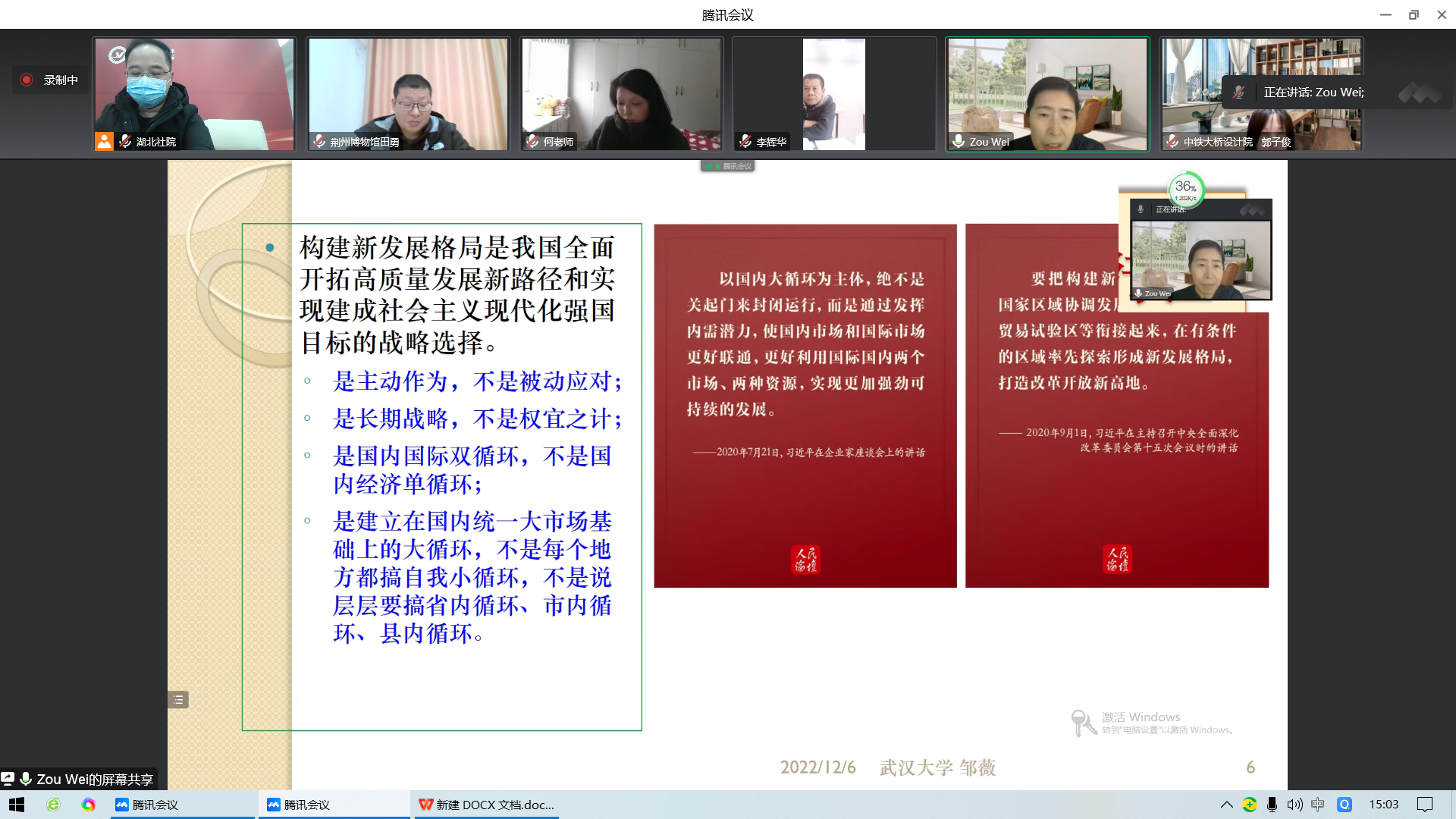Click the 录制中 recording status label
1456x819 pixels.
[x=61, y=80]
